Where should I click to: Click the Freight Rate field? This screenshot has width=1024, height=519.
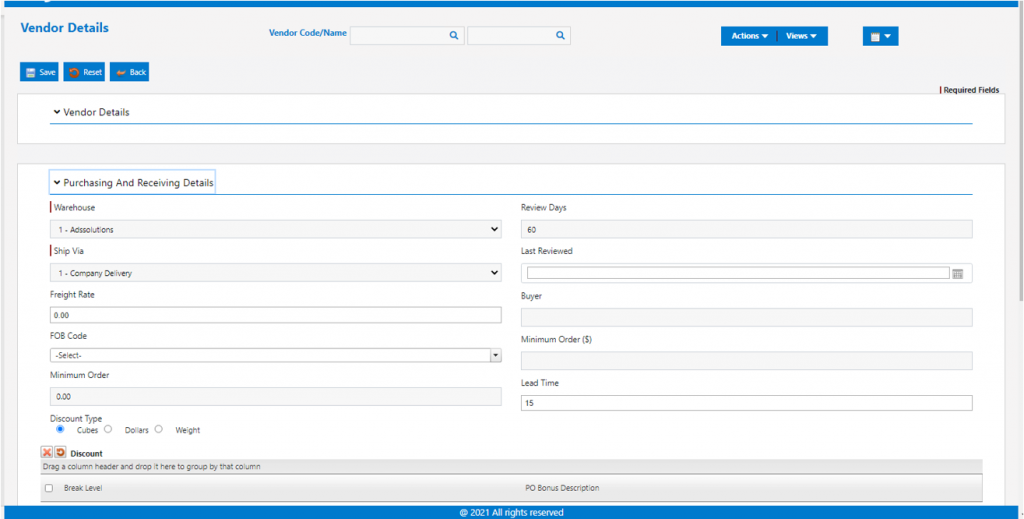[x=276, y=315]
